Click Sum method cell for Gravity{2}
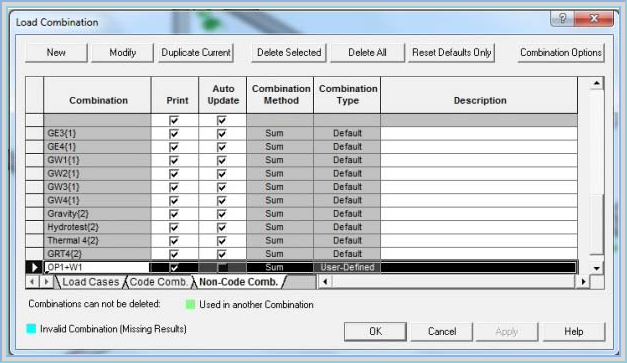 (x=280, y=213)
